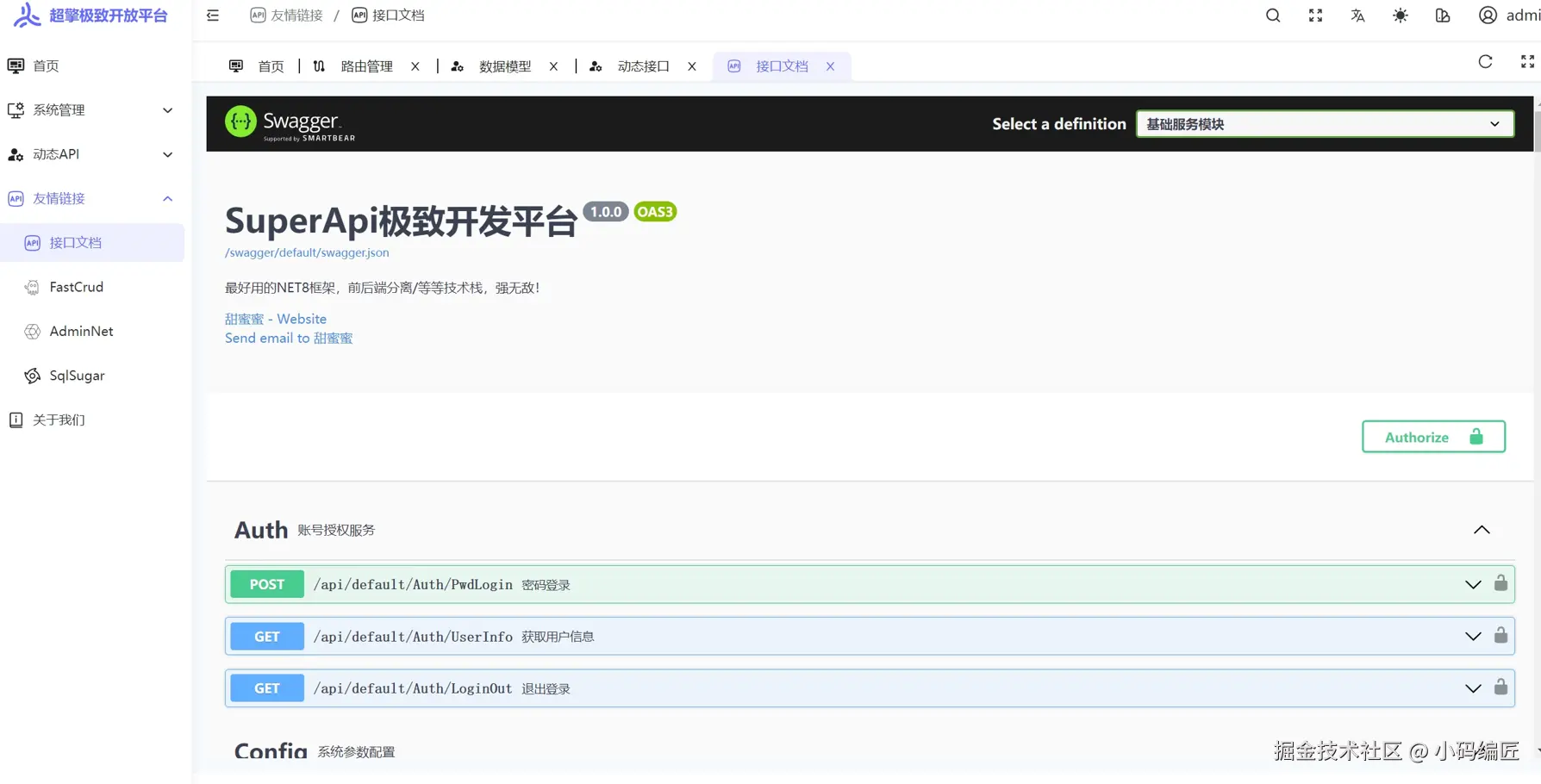Open the Select a definition dropdown
The width and height of the screenshot is (1541, 784).
coord(1324,123)
